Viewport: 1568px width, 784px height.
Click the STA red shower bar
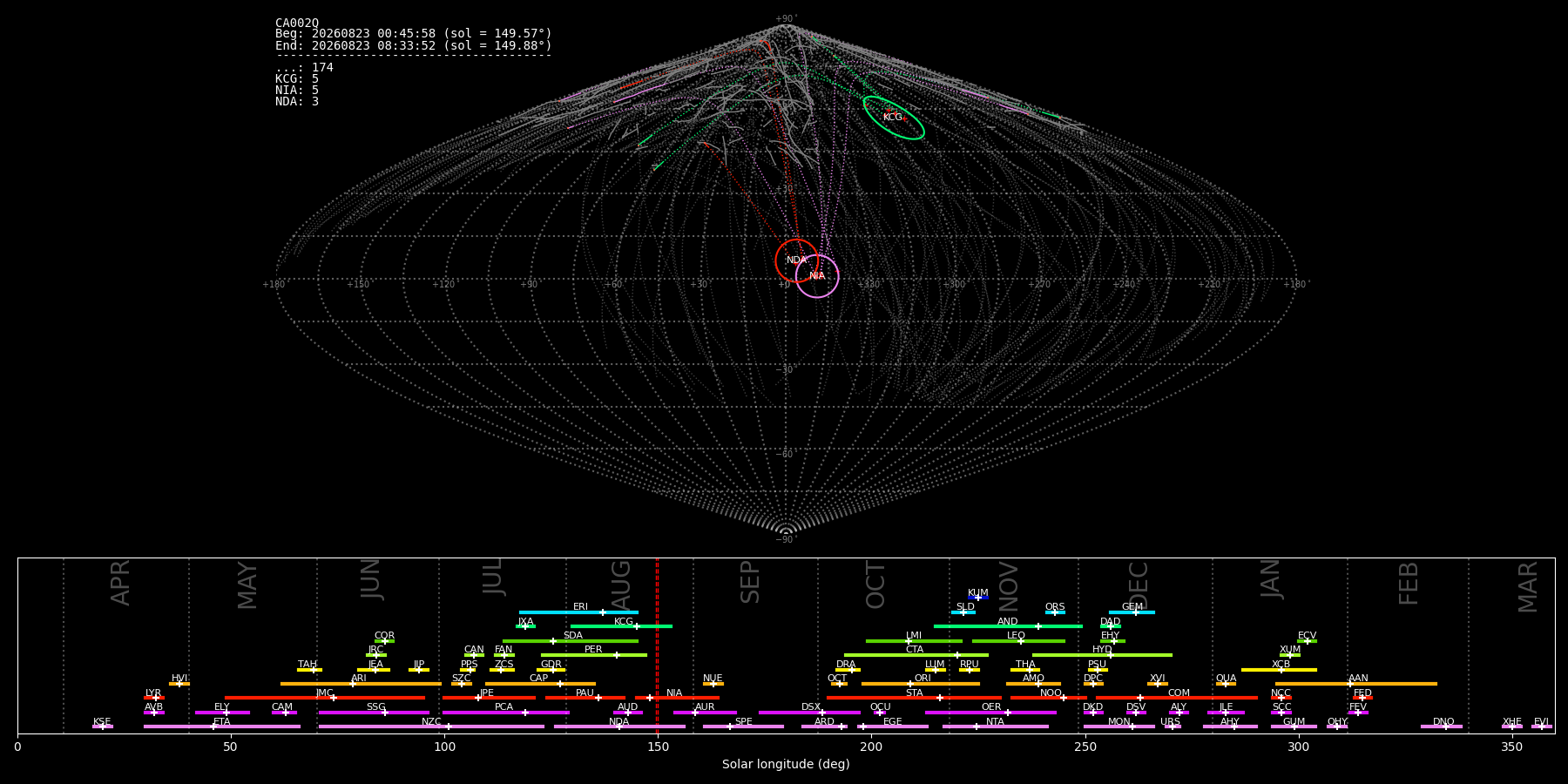(x=914, y=698)
